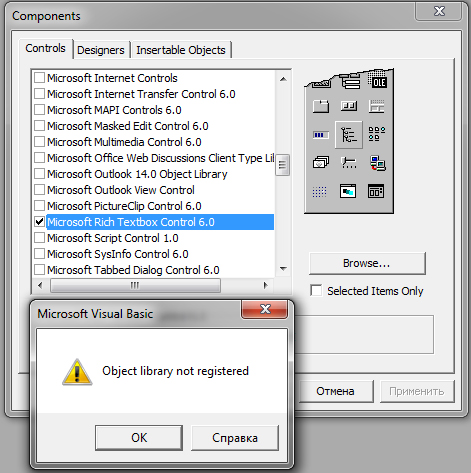This screenshot has width=471, height=473.
Task: Click the horizontal scrollbar thumb
Action: (135, 285)
